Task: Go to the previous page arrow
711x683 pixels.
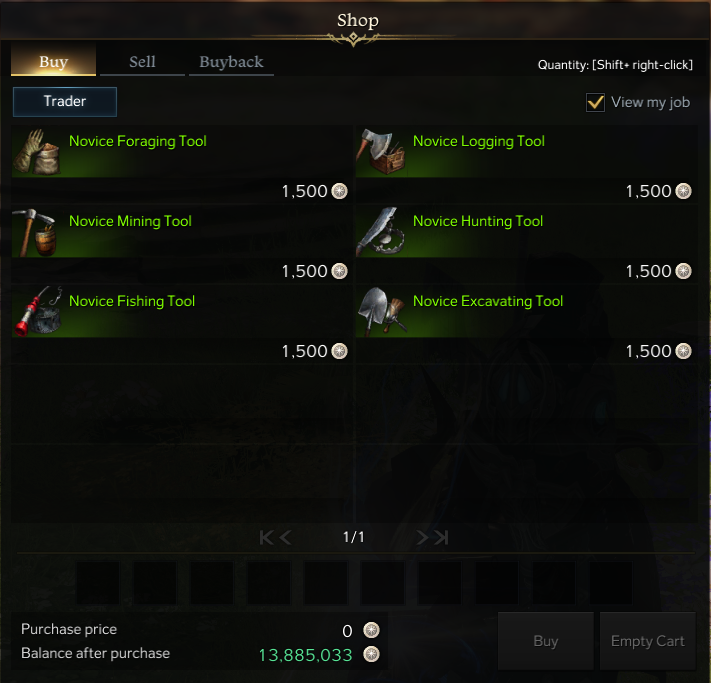Action: click(285, 537)
